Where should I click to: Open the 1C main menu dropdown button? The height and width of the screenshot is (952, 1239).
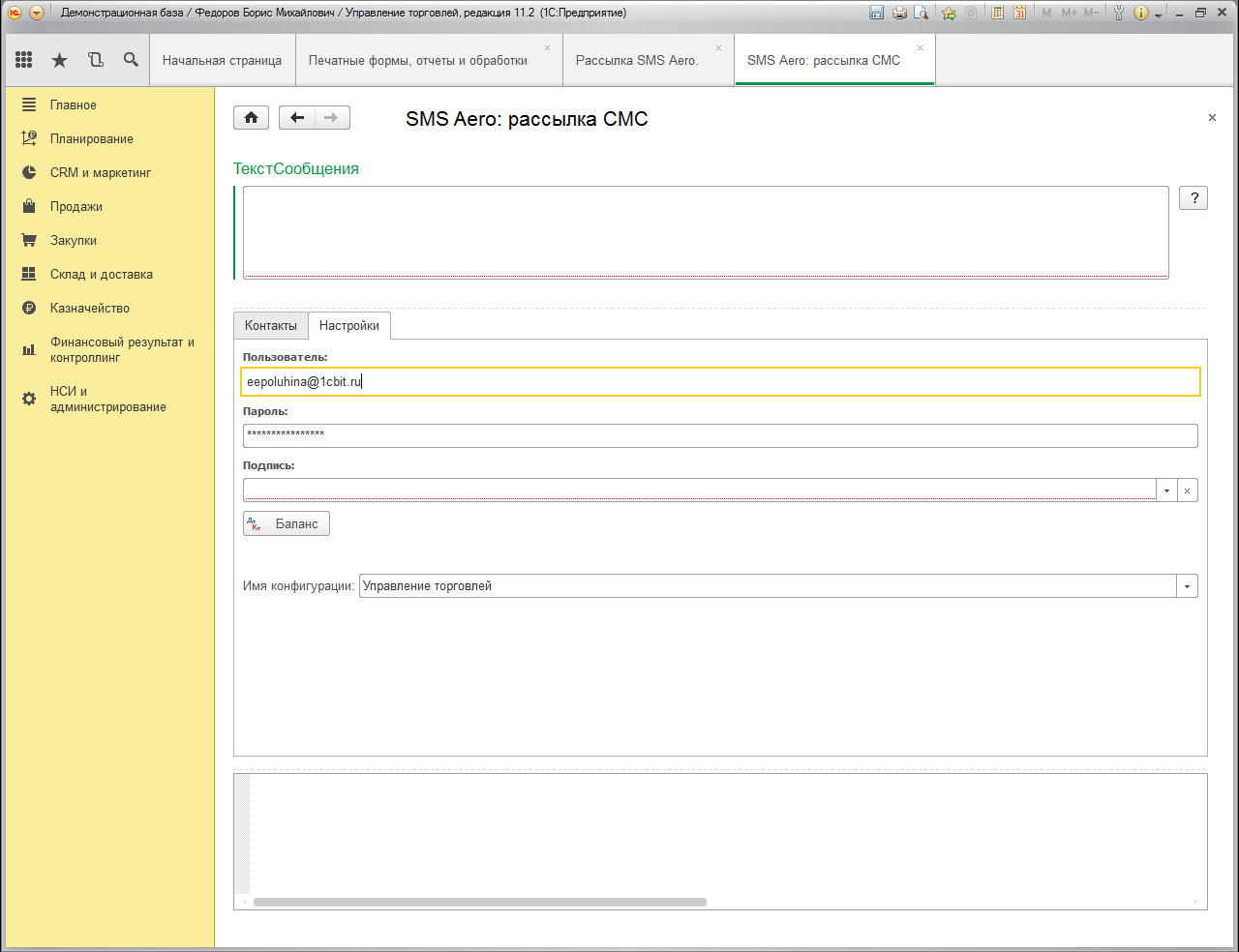[37, 13]
